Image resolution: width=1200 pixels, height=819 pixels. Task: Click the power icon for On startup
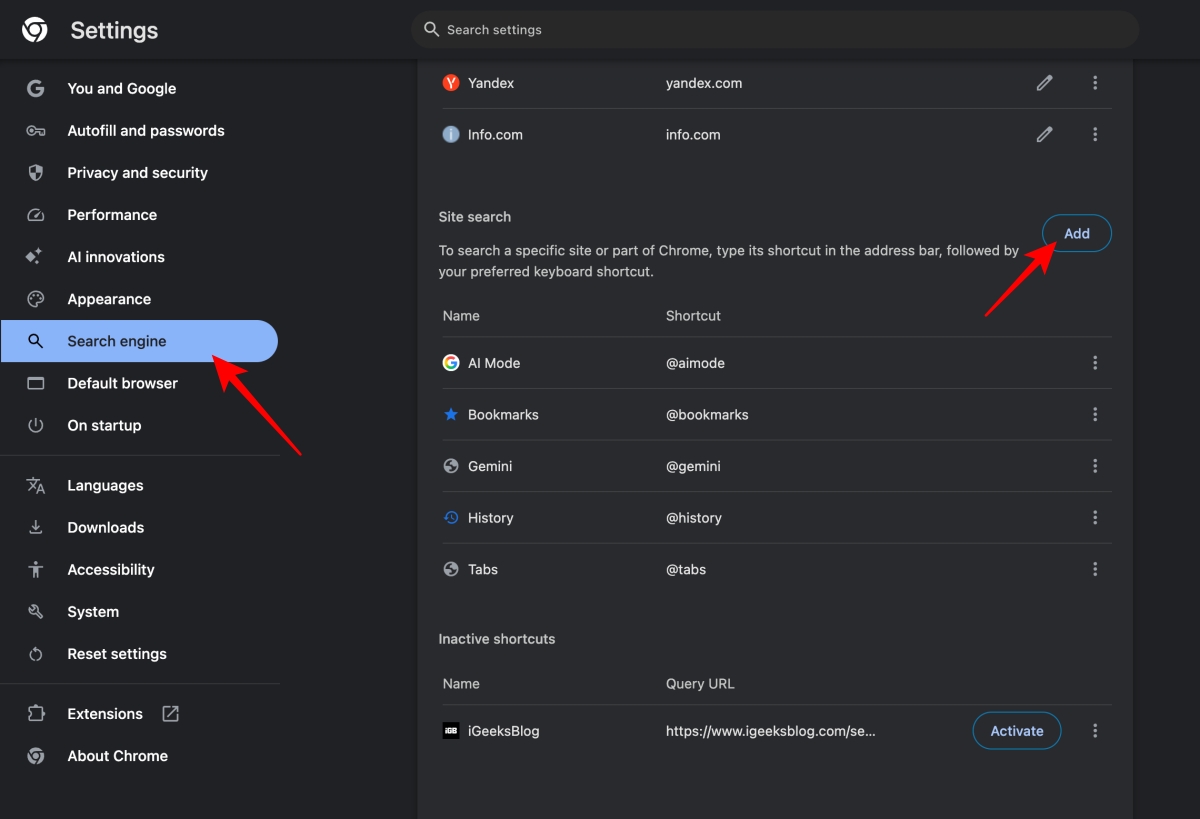pyautogui.click(x=36, y=425)
